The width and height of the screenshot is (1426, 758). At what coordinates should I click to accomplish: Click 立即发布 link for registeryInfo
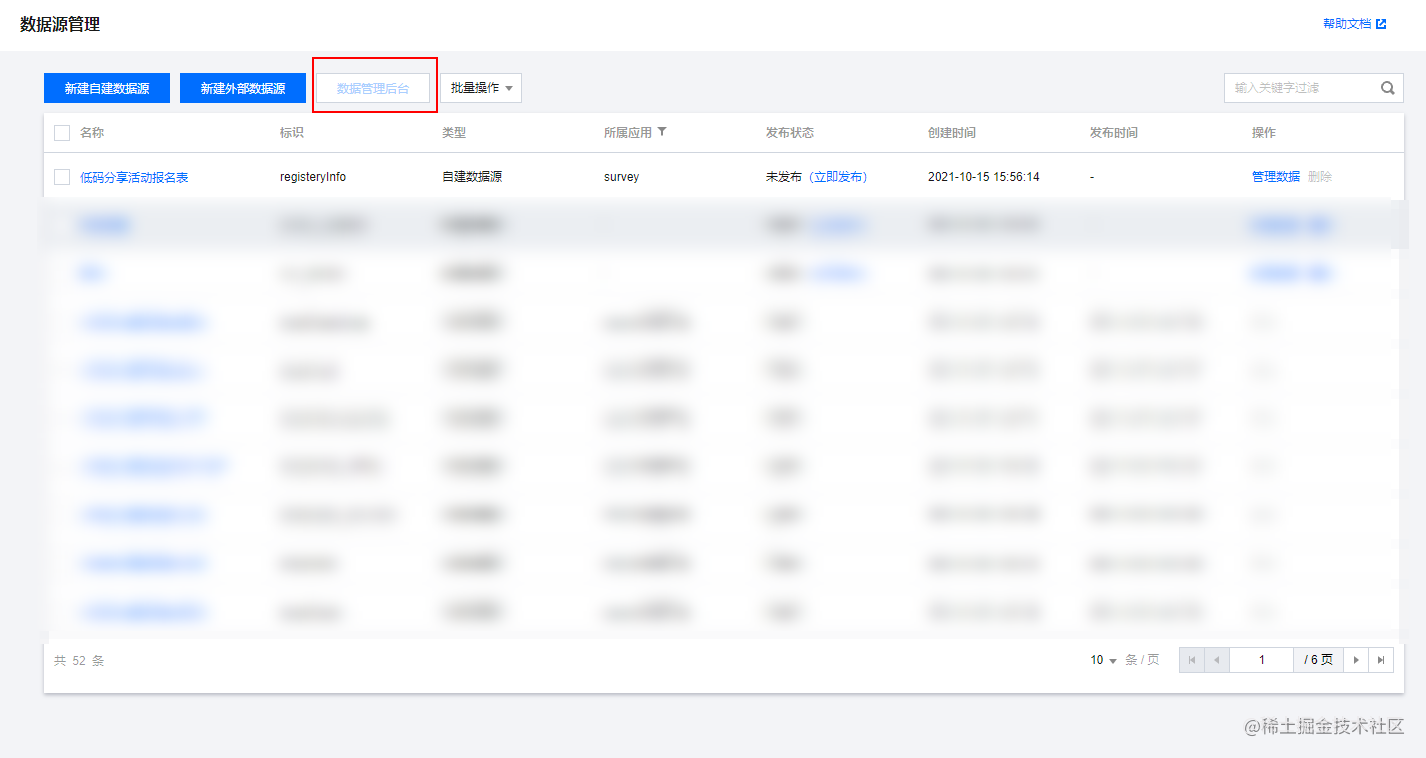pos(838,177)
